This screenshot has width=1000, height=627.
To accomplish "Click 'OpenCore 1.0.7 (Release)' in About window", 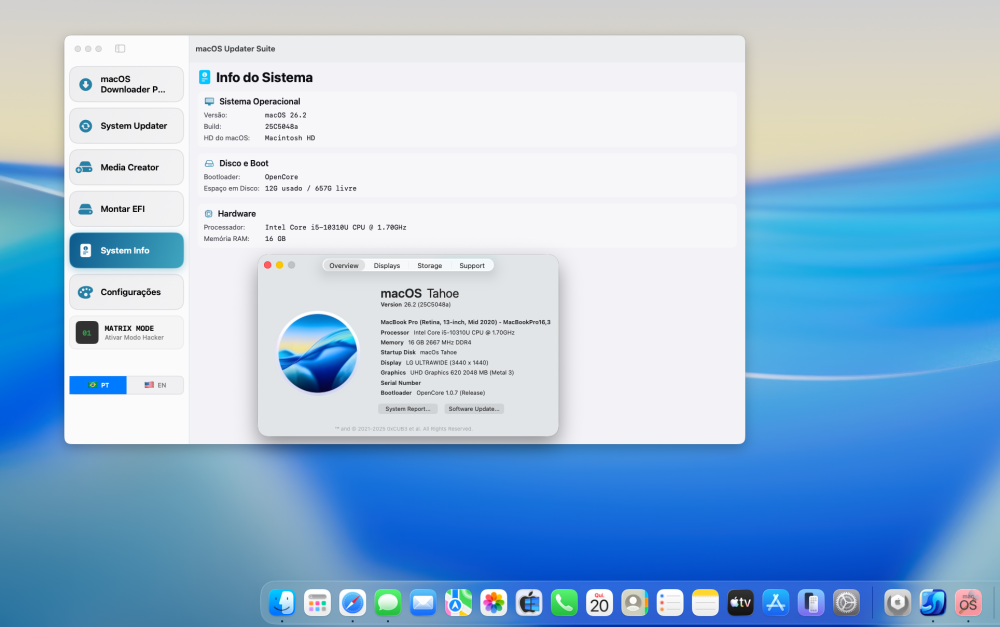I will [x=451, y=393].
